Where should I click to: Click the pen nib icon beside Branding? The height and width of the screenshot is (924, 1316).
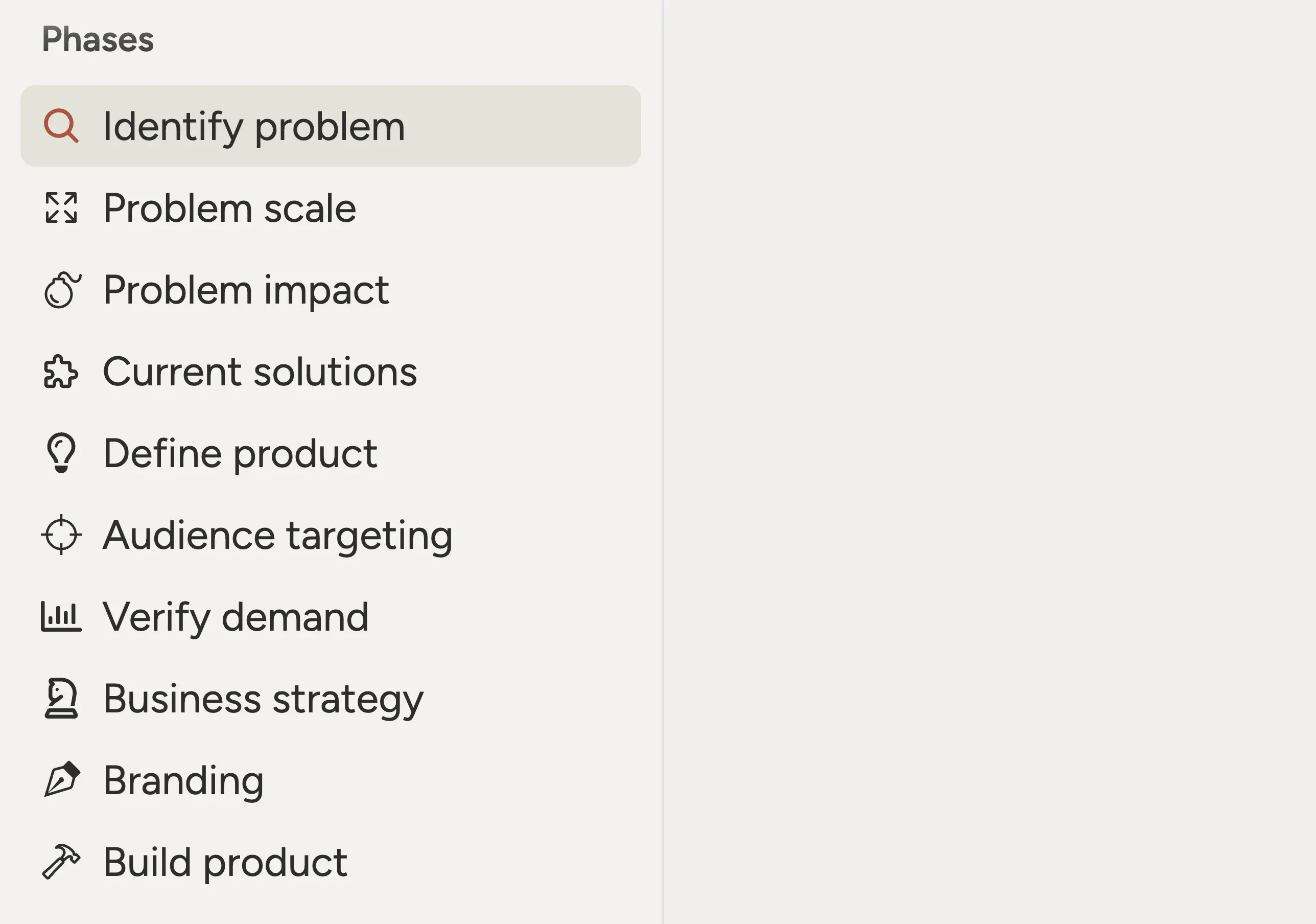coord(62,780)
